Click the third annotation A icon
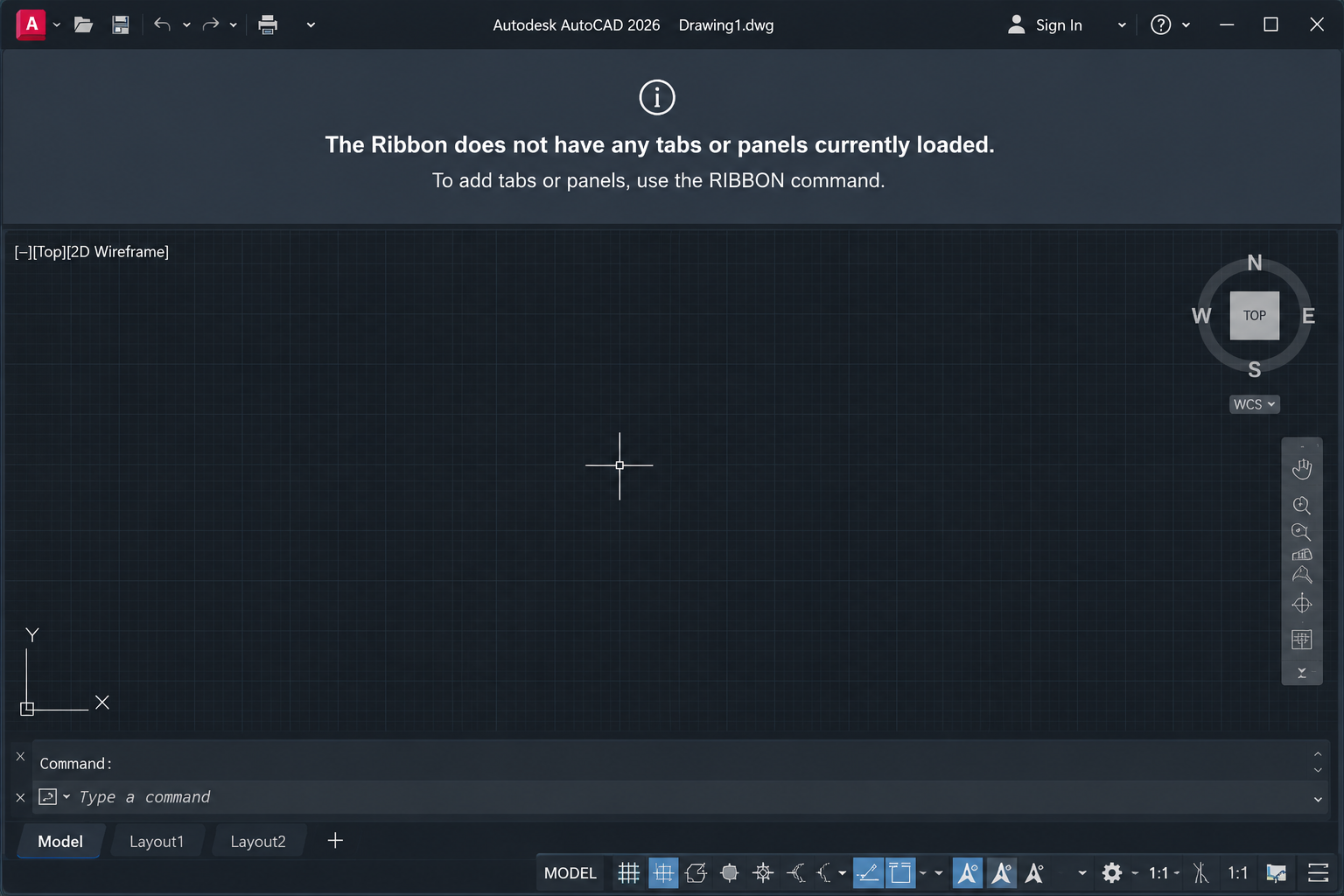Viewport: 1344px width, 896px height. (1034, 873)
